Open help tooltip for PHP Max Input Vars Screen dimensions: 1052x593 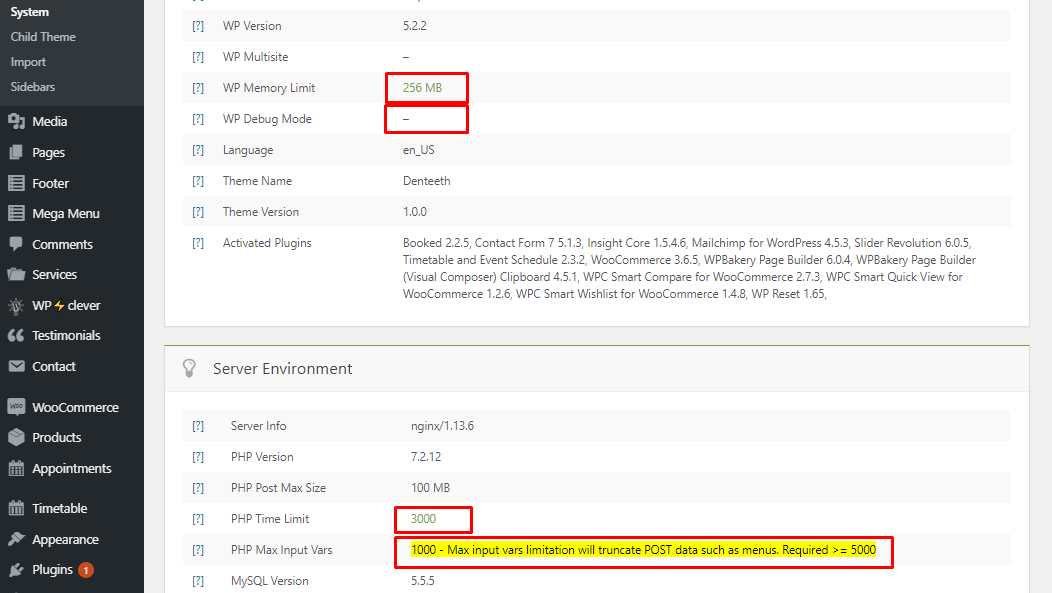(198, 550)
